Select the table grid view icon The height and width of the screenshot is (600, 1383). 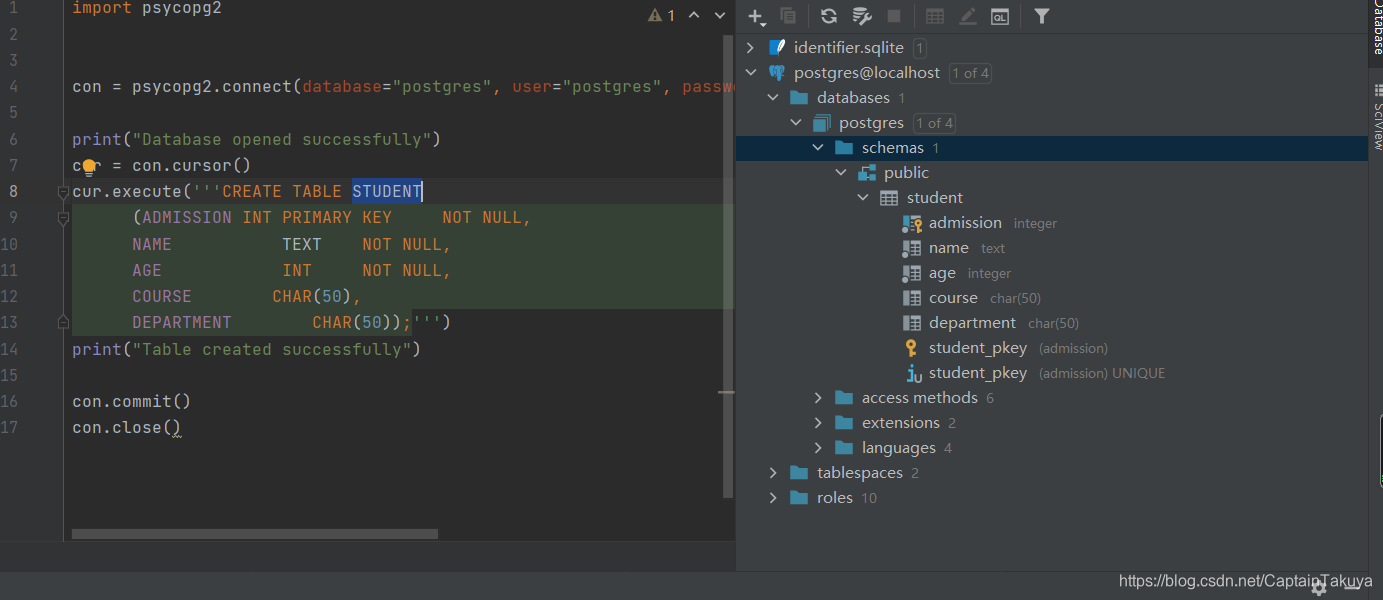[935, 16]
